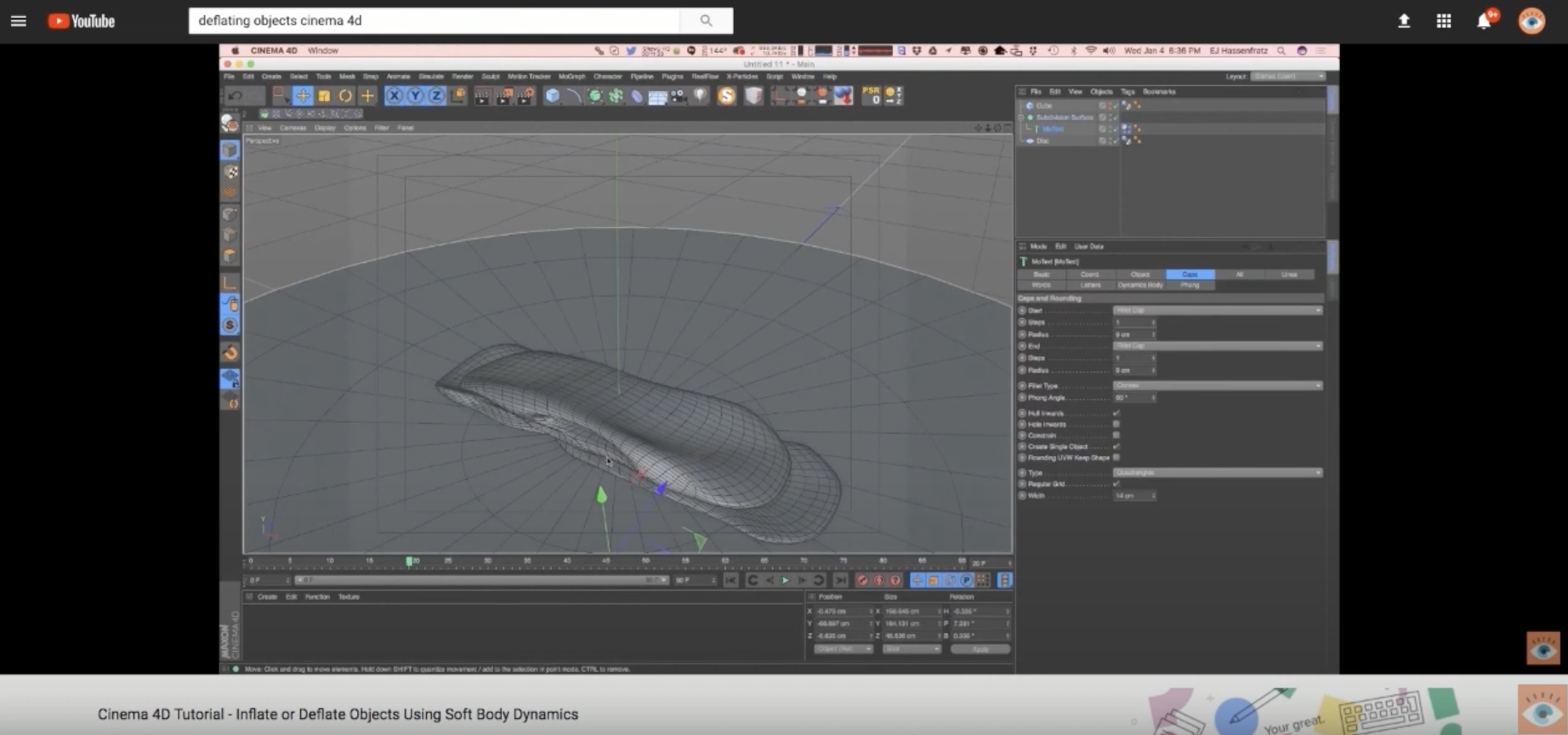Click the Apply button in coordinates panel
Viewport: 1568px width, 735px height.
(980, 649)
